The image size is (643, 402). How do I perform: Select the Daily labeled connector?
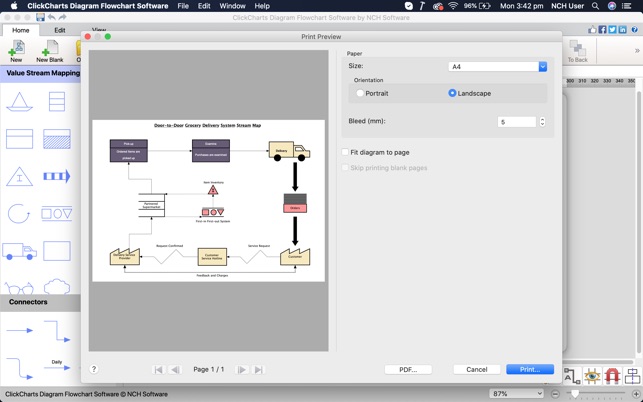click(x=57, y=365)
